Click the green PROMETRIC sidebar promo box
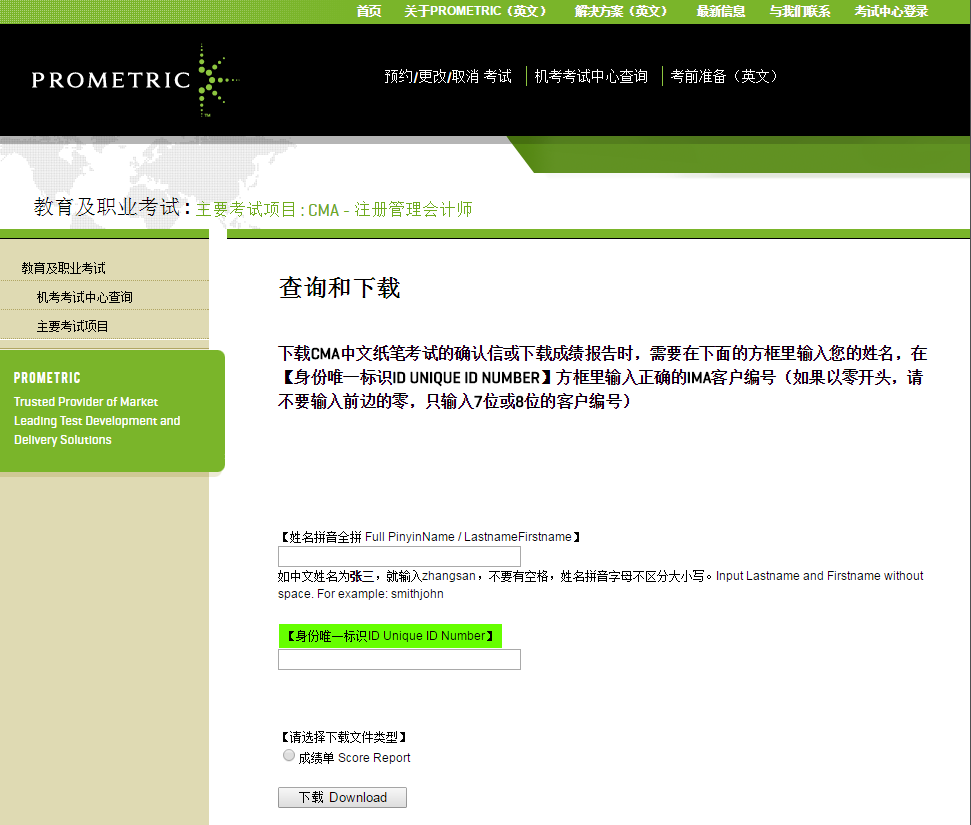 110,410
